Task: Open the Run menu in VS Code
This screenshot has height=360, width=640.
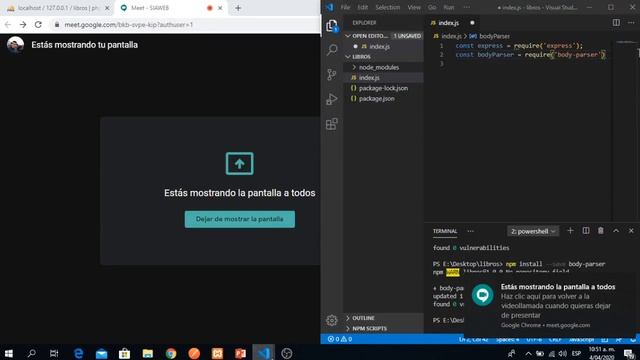Action: pos(449,7)
